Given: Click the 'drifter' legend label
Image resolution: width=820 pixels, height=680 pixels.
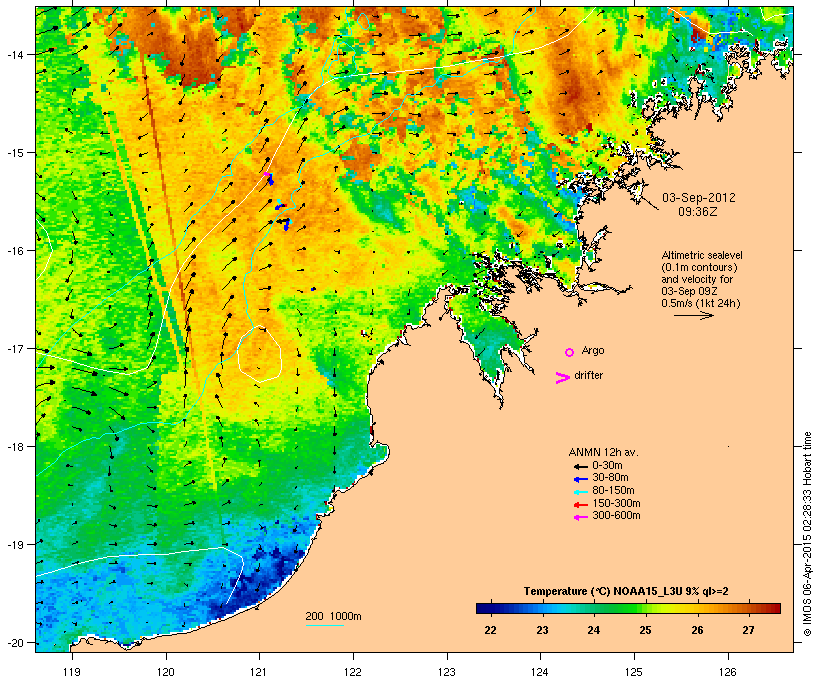Looking at the screenshot, I should (x=588, y=375).
